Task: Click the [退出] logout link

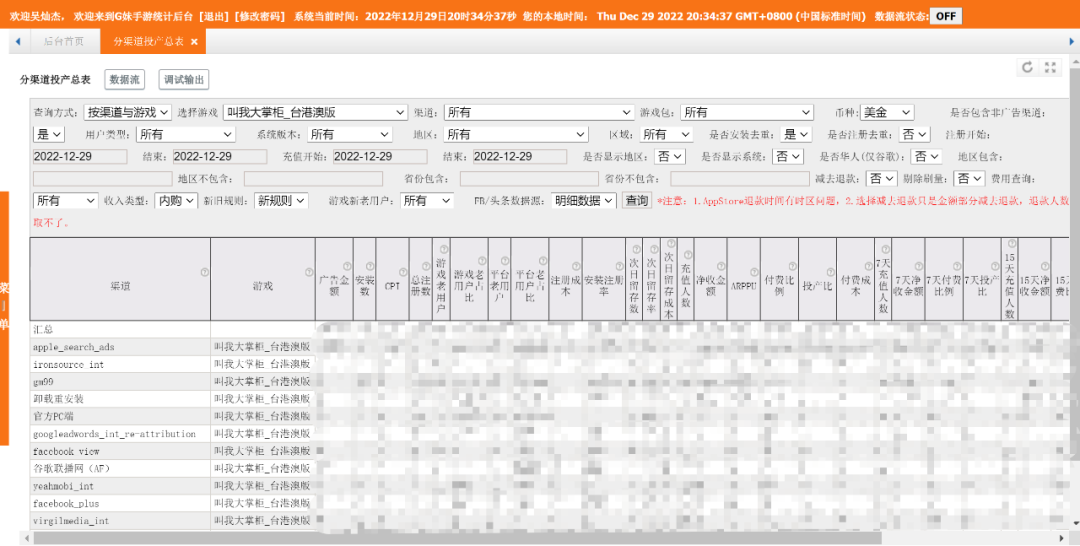Action: click(x=213, y=16)
